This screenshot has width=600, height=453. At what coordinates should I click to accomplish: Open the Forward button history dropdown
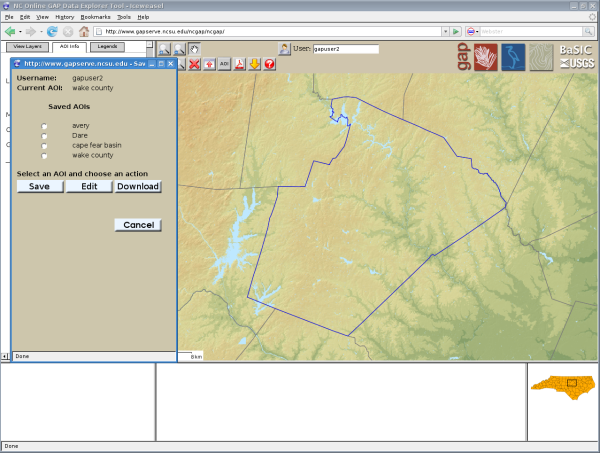point(41,31)
